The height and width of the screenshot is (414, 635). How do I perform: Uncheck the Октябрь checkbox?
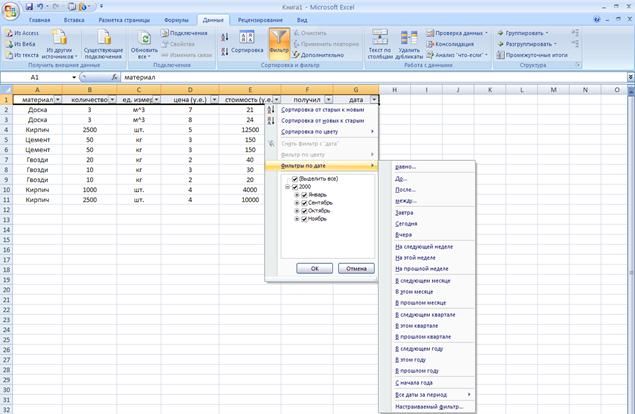coord(304,211)
